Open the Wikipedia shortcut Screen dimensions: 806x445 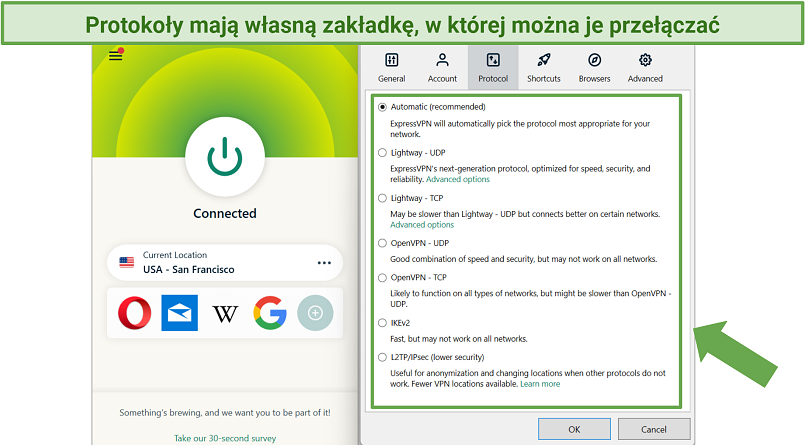(225, 313)
